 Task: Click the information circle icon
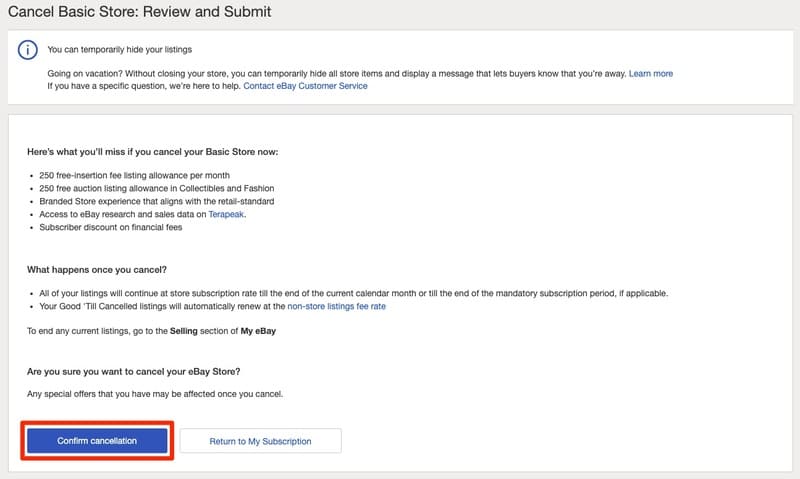28,50
